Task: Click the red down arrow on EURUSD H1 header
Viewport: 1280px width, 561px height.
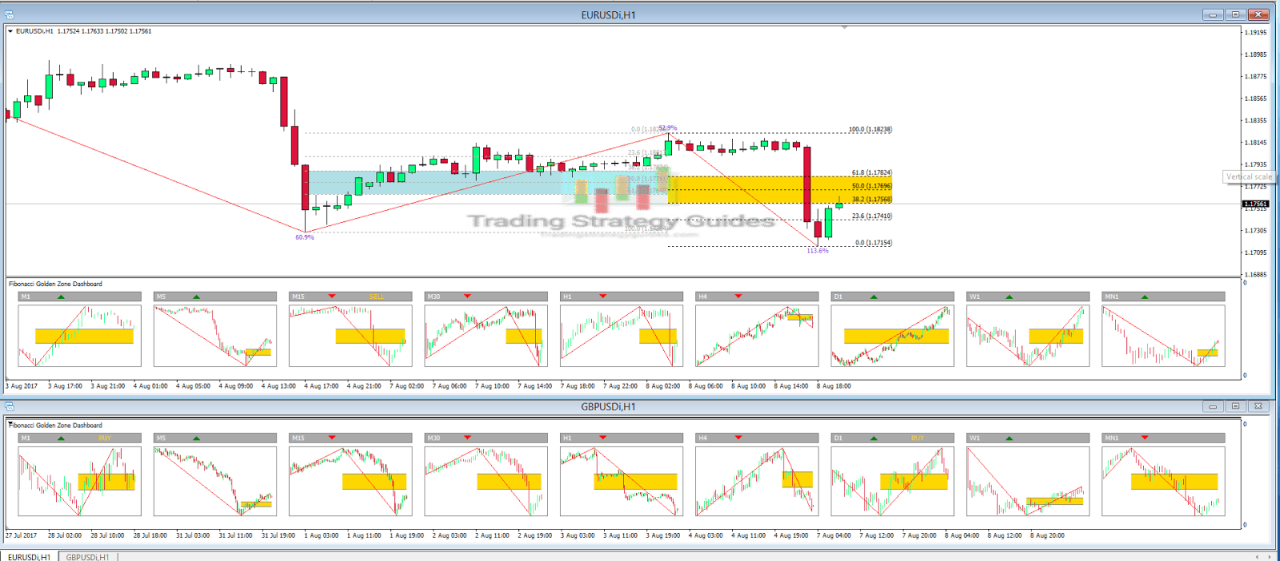Action: 603,297
